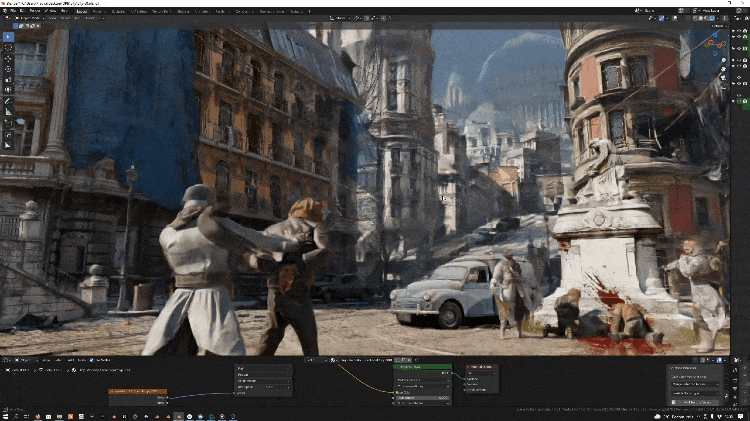Select the Select Box tool

(8, 37)
